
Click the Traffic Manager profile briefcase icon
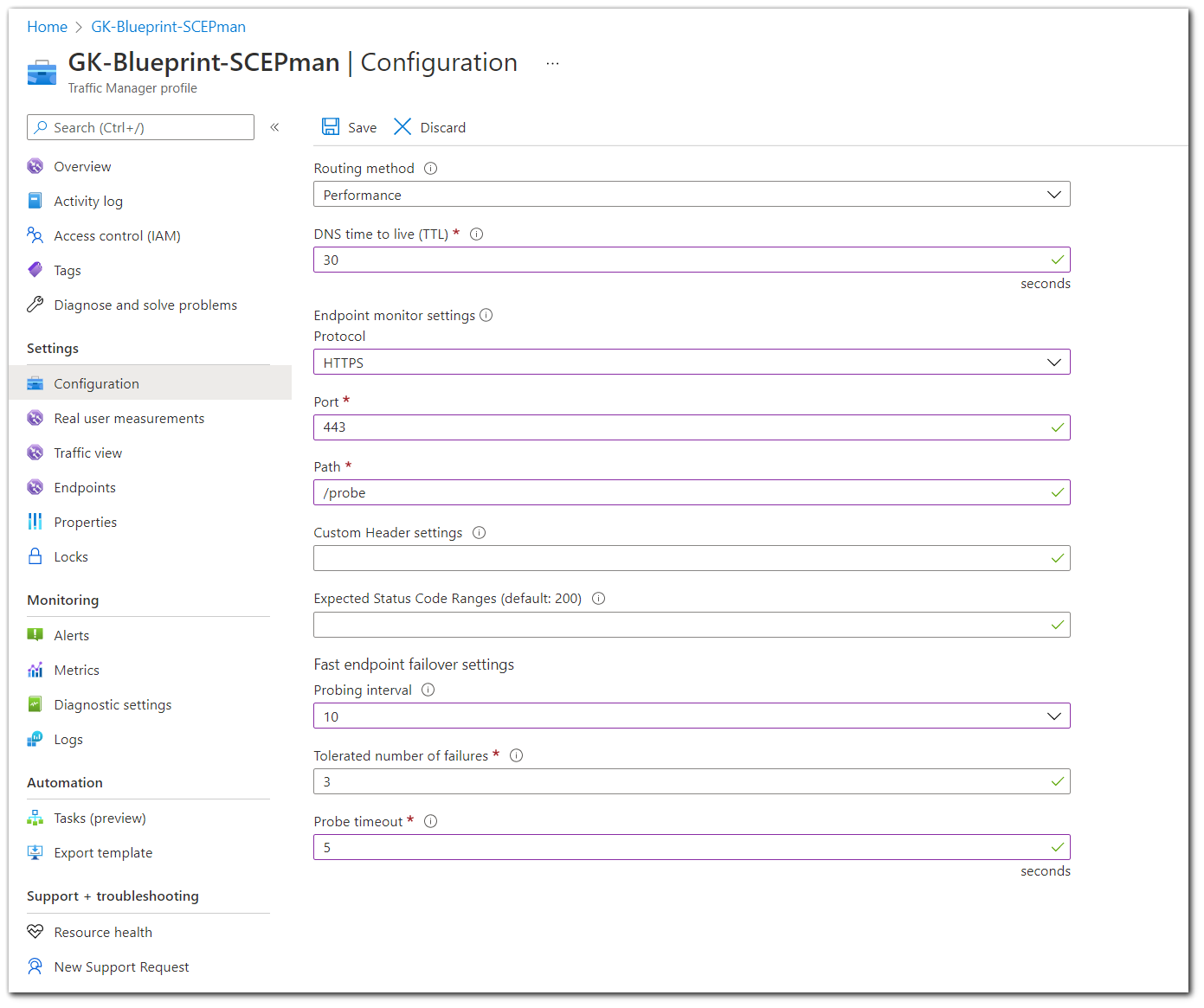(42, 73)
